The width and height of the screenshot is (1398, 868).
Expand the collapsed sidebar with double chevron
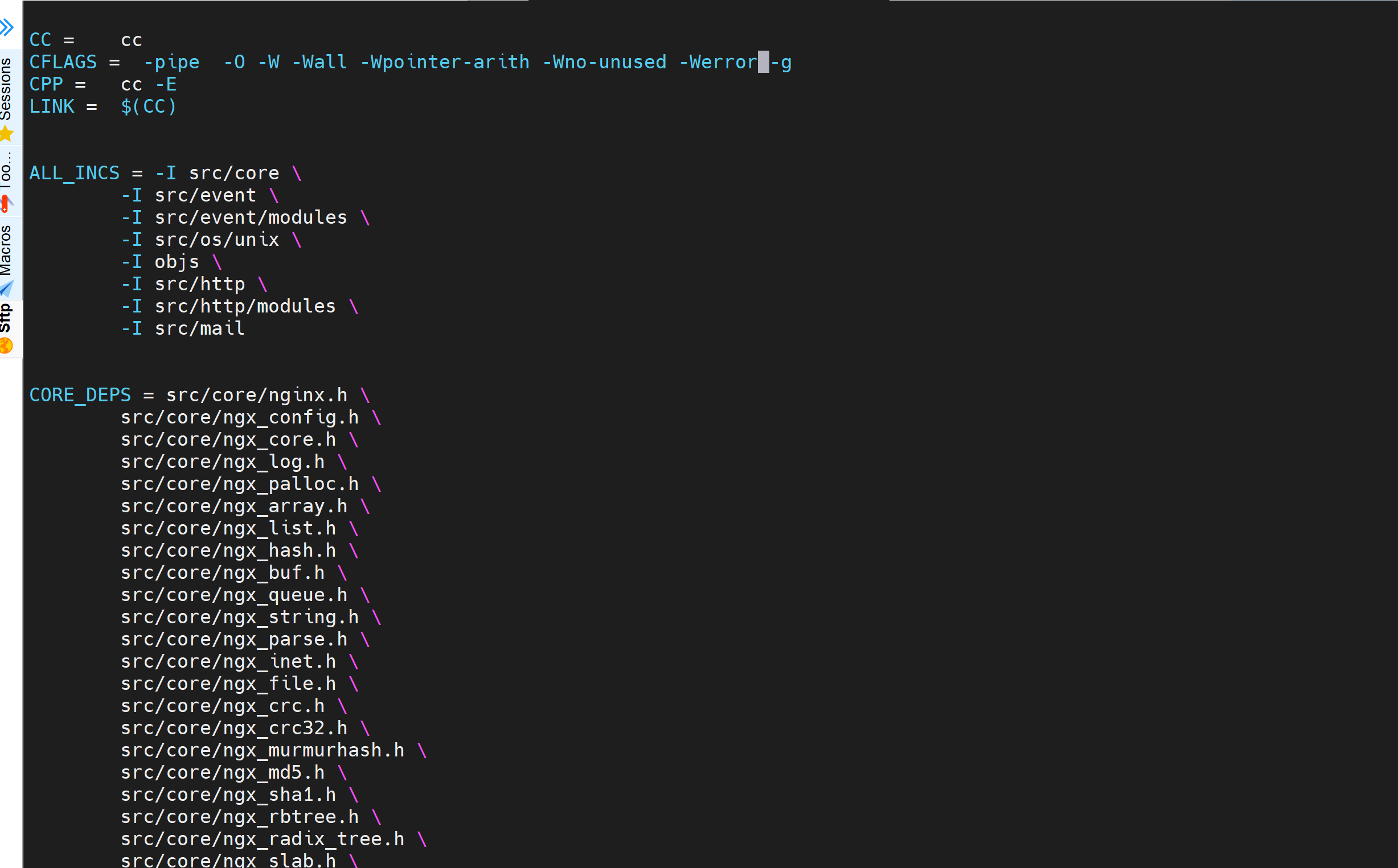click(7, 27)
